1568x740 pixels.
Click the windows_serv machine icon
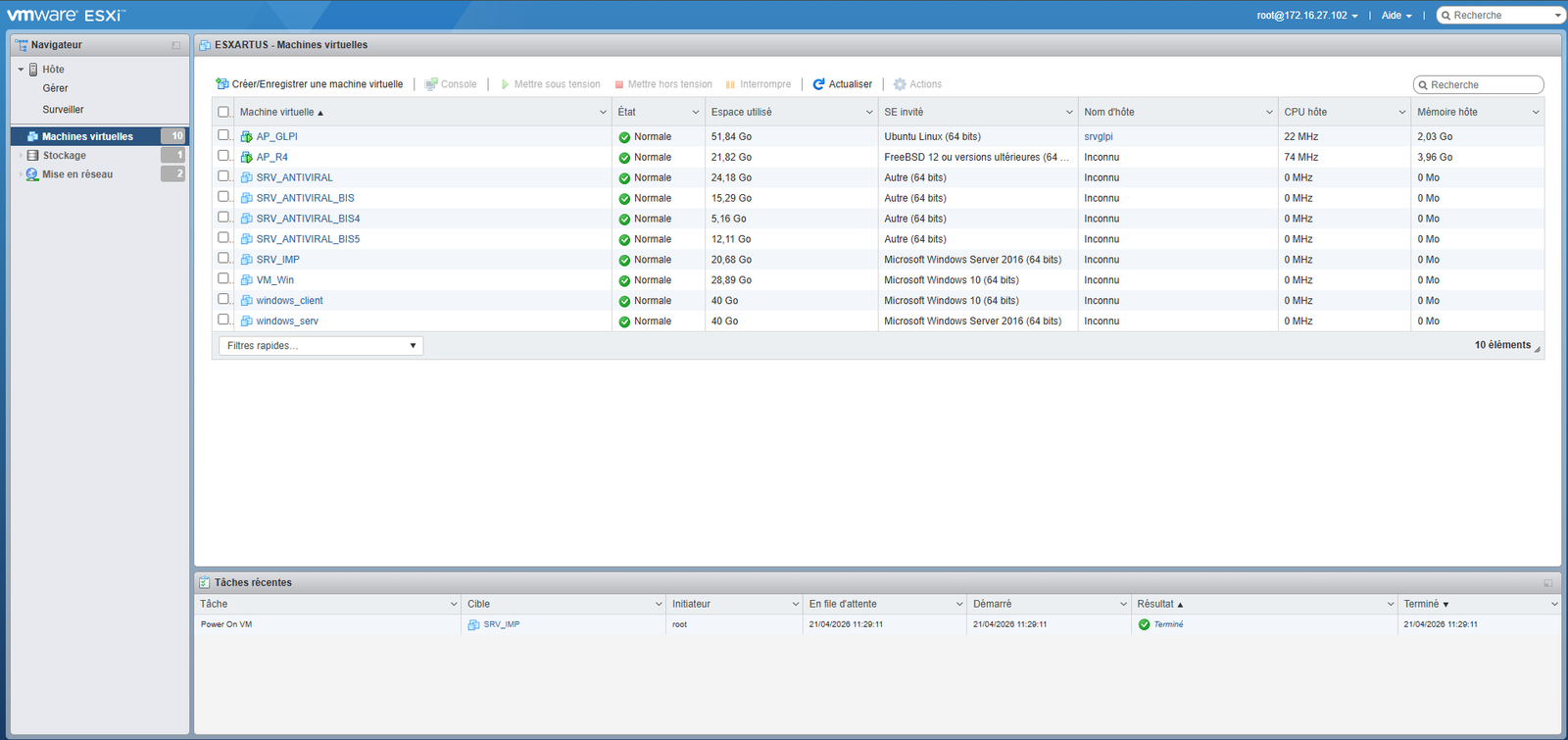247,321
